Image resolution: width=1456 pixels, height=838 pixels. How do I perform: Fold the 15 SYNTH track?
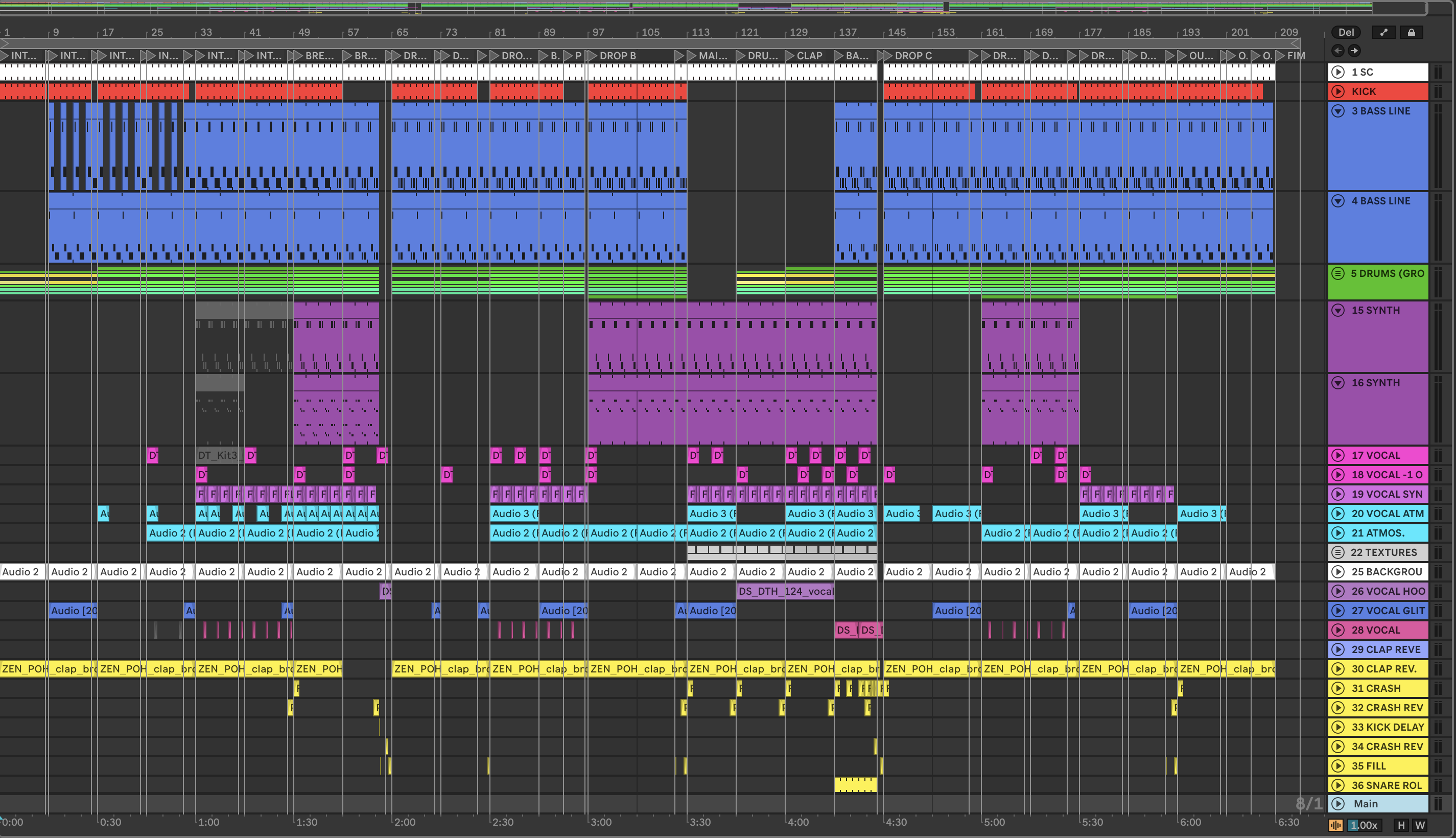[1338, 310]
